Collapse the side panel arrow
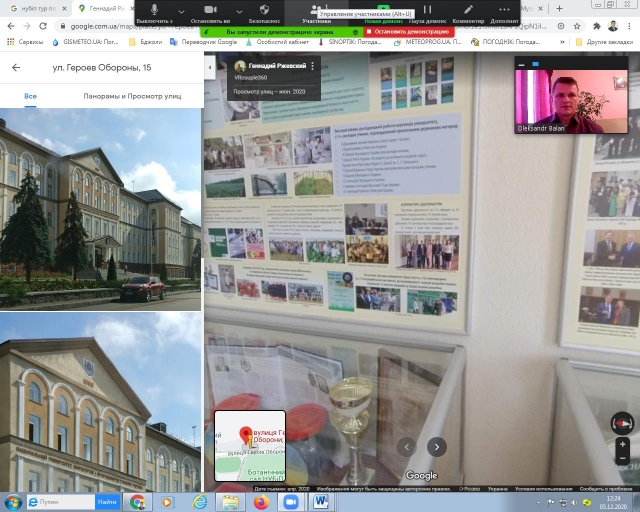The height and width of the screenshot is (512, 640). pos(209,67)
